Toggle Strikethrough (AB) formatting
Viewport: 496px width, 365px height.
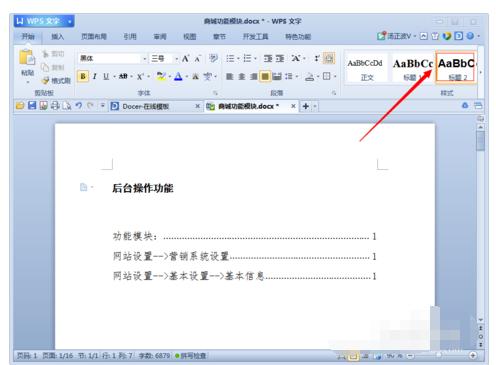coord(123,76)
